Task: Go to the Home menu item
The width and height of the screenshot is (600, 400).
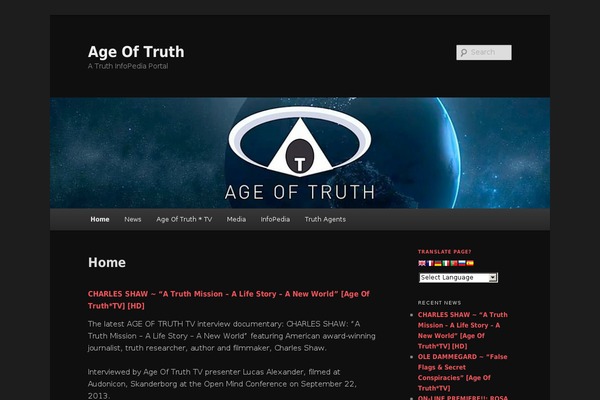Action: tap(100, 219)
